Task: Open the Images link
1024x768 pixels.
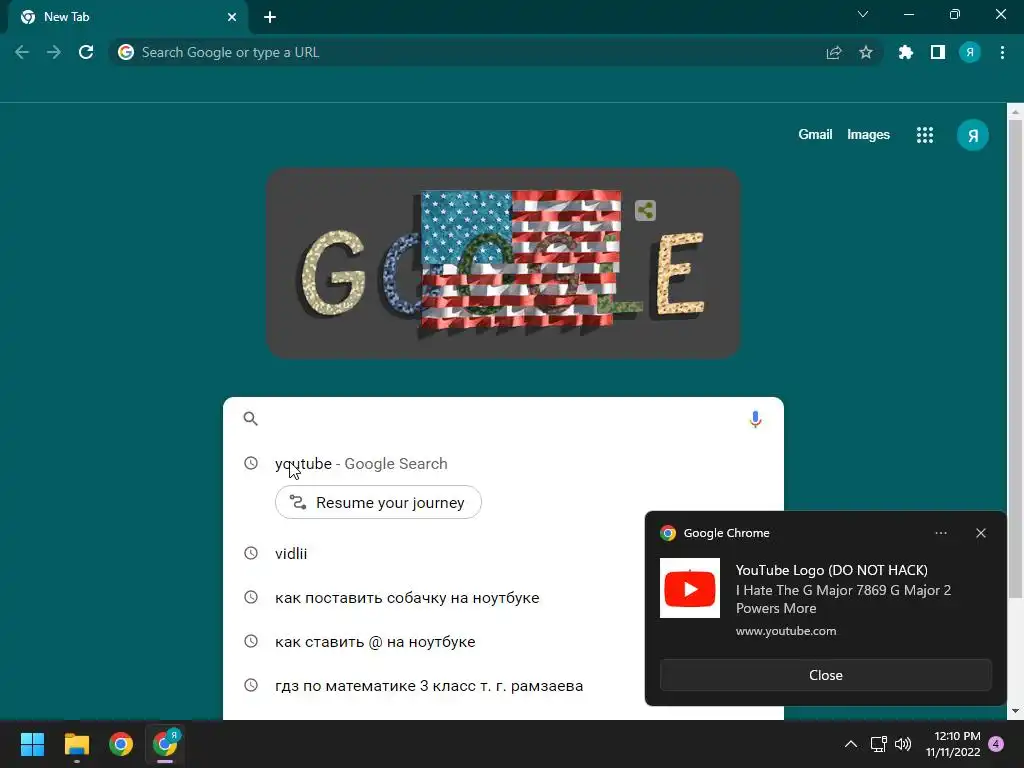Action: (x=869, y=135)
